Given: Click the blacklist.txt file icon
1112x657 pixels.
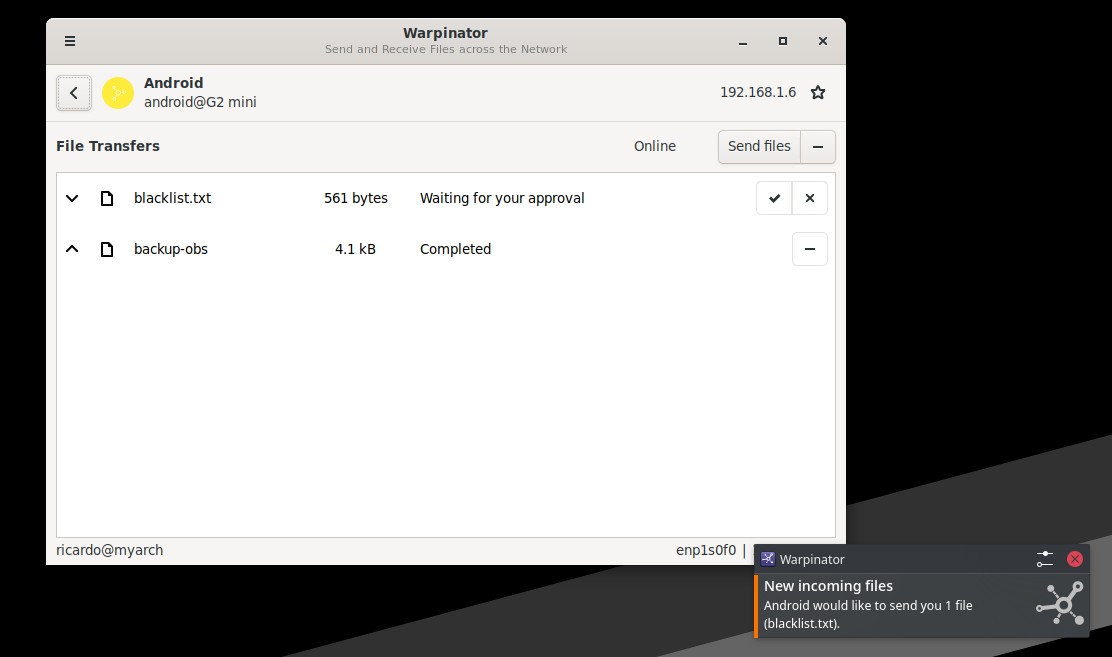Looking at the screenshot, I should click(x=107, y=198).
